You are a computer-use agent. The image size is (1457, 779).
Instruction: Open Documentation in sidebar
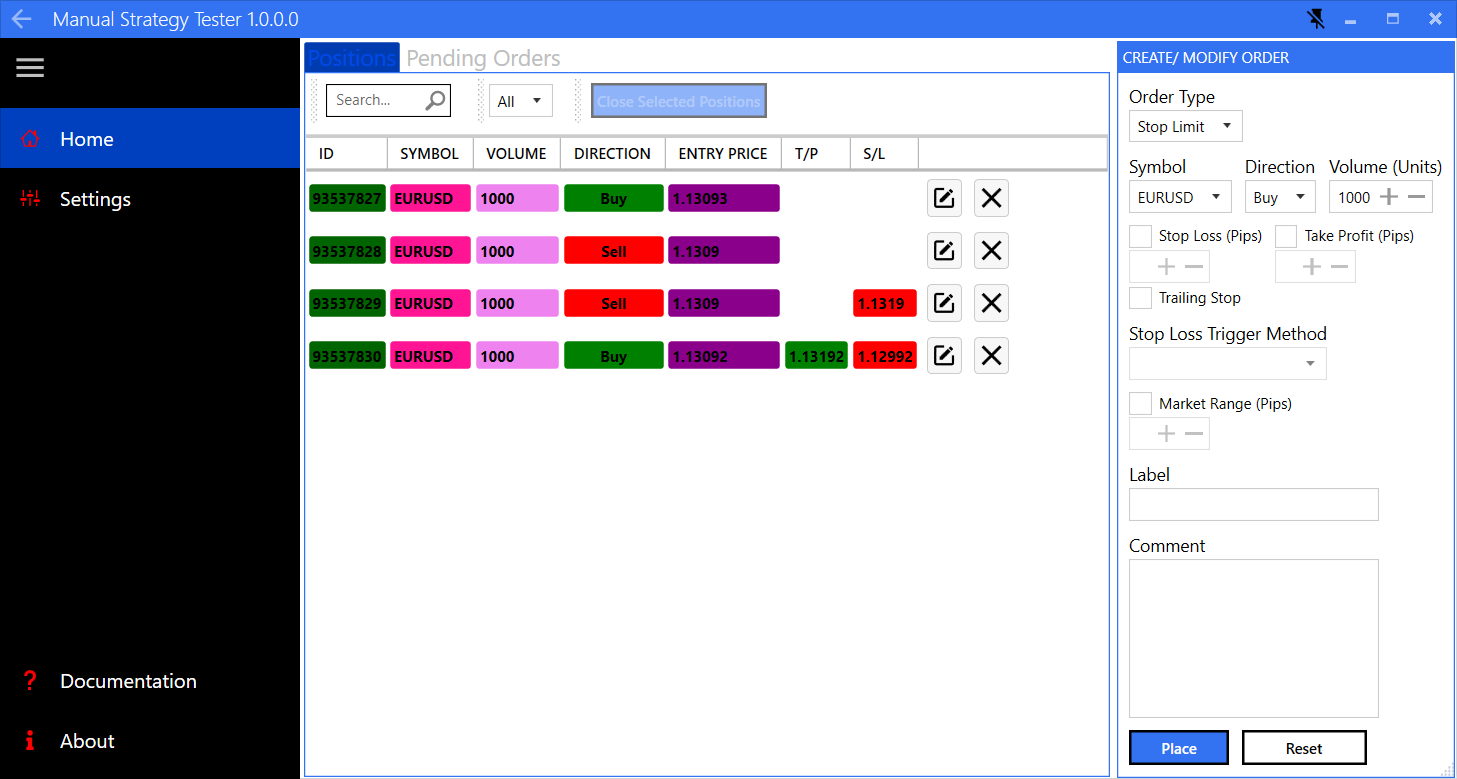150,681
